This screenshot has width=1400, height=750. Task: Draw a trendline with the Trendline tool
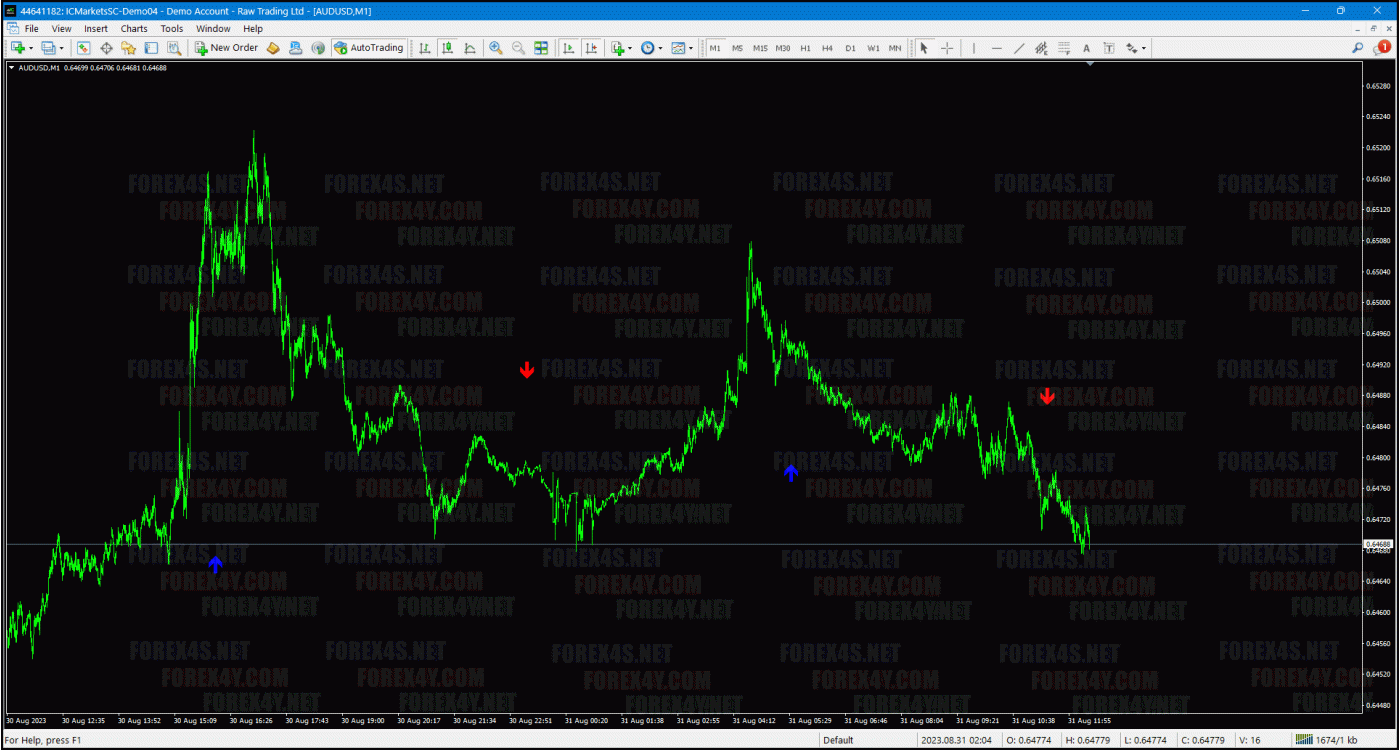tap(1019, 48)
